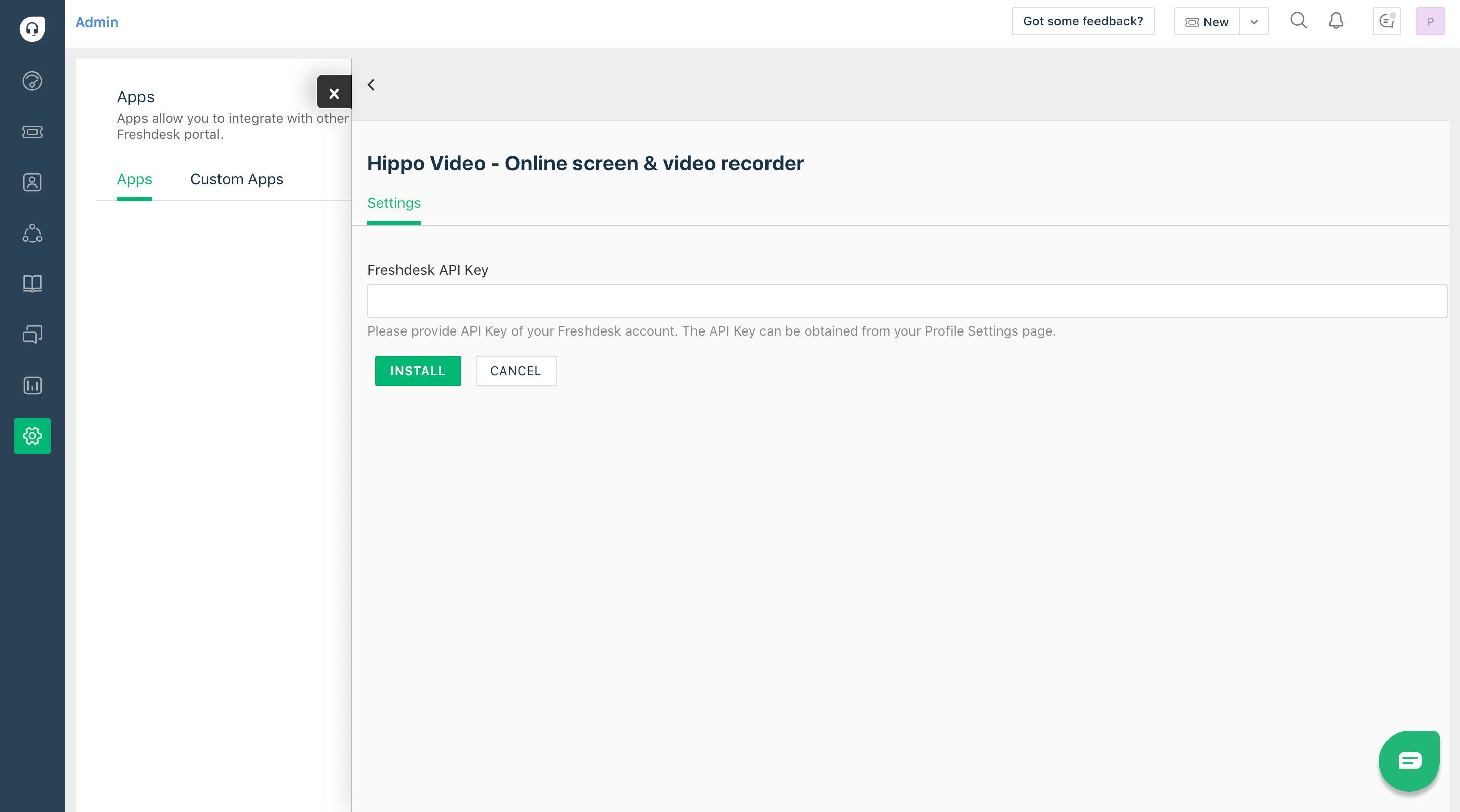The image size is (1460, 812).
Task: Open the Freshconnect chat icon in header
Action: coord(1386,21)
